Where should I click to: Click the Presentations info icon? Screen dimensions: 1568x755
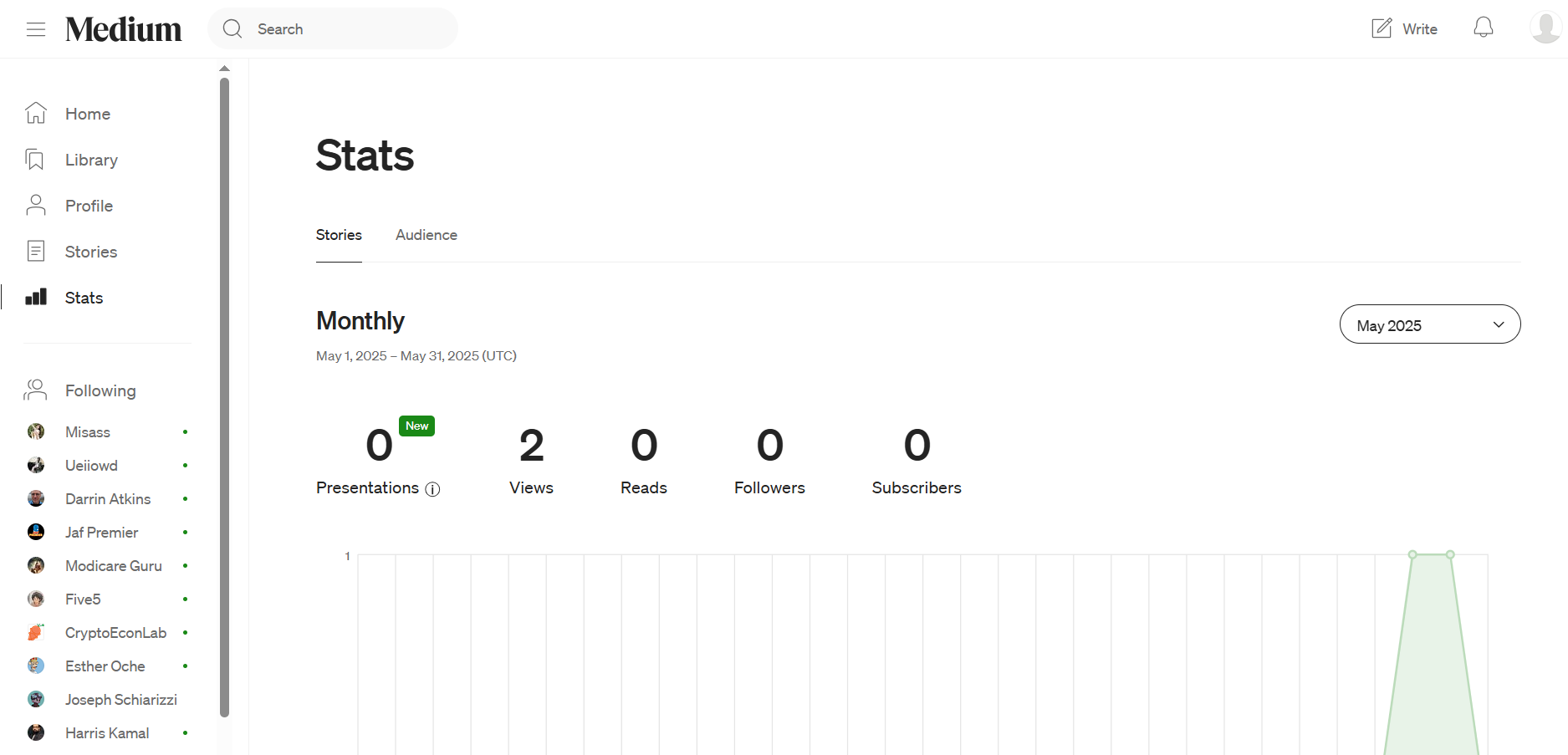(x=432, y=489)
